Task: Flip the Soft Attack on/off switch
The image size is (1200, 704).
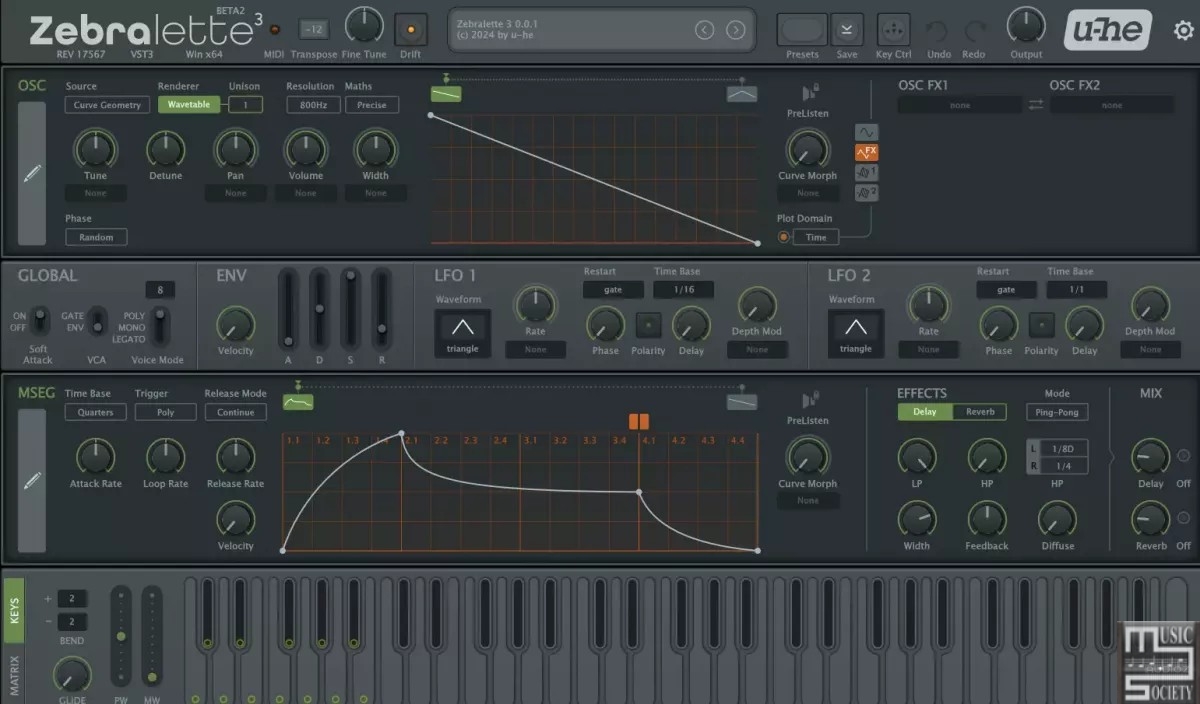Action: 38,321
